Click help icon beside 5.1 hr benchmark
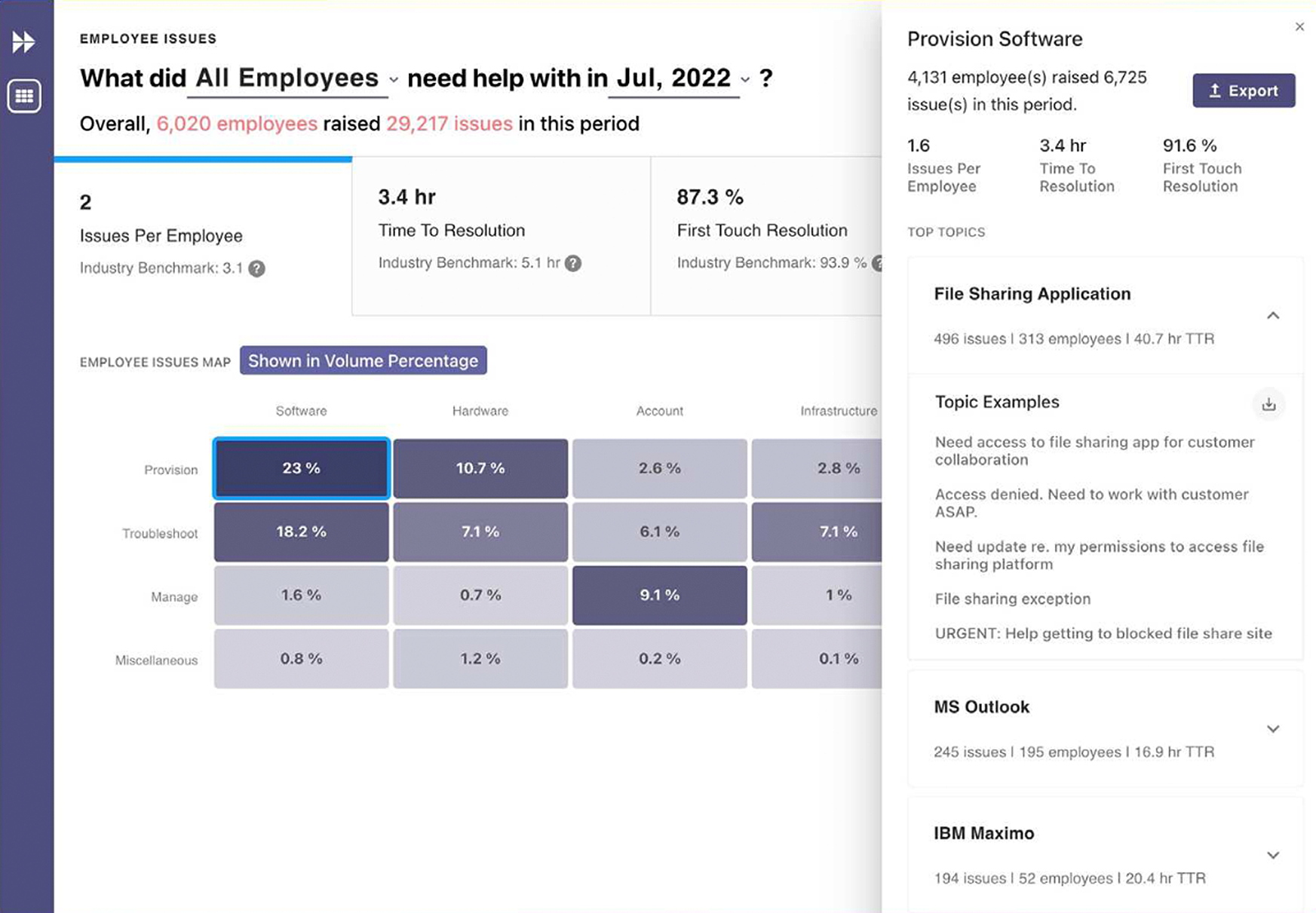The height and width of the screenshot is (913, 1316). 573,263
